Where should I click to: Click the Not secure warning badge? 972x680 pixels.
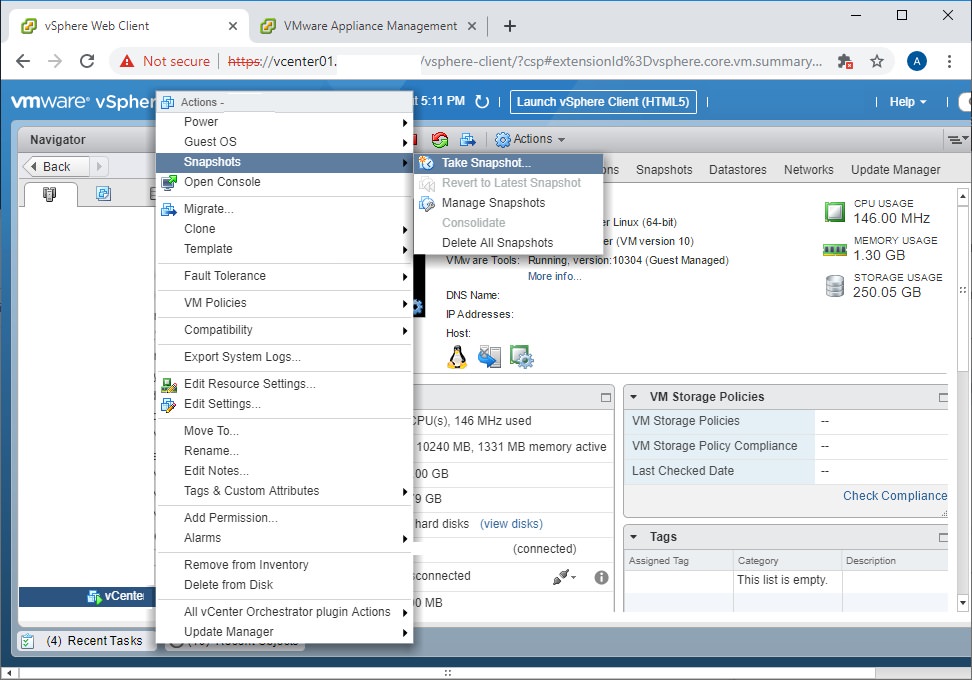pyautogui.click(x=165, y=61)
